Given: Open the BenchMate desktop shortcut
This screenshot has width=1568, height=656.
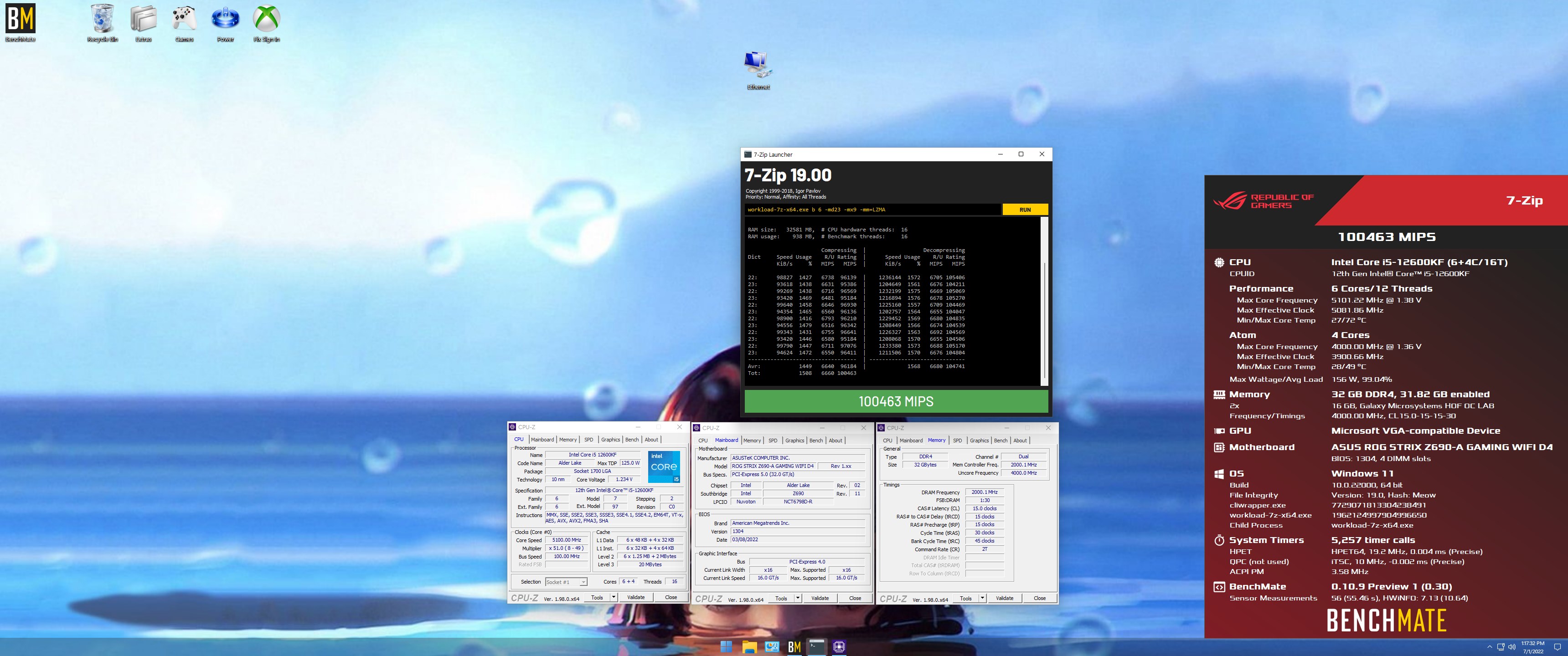Looking at the screenshot, I should pyautogui.click(x=20, y=22).
